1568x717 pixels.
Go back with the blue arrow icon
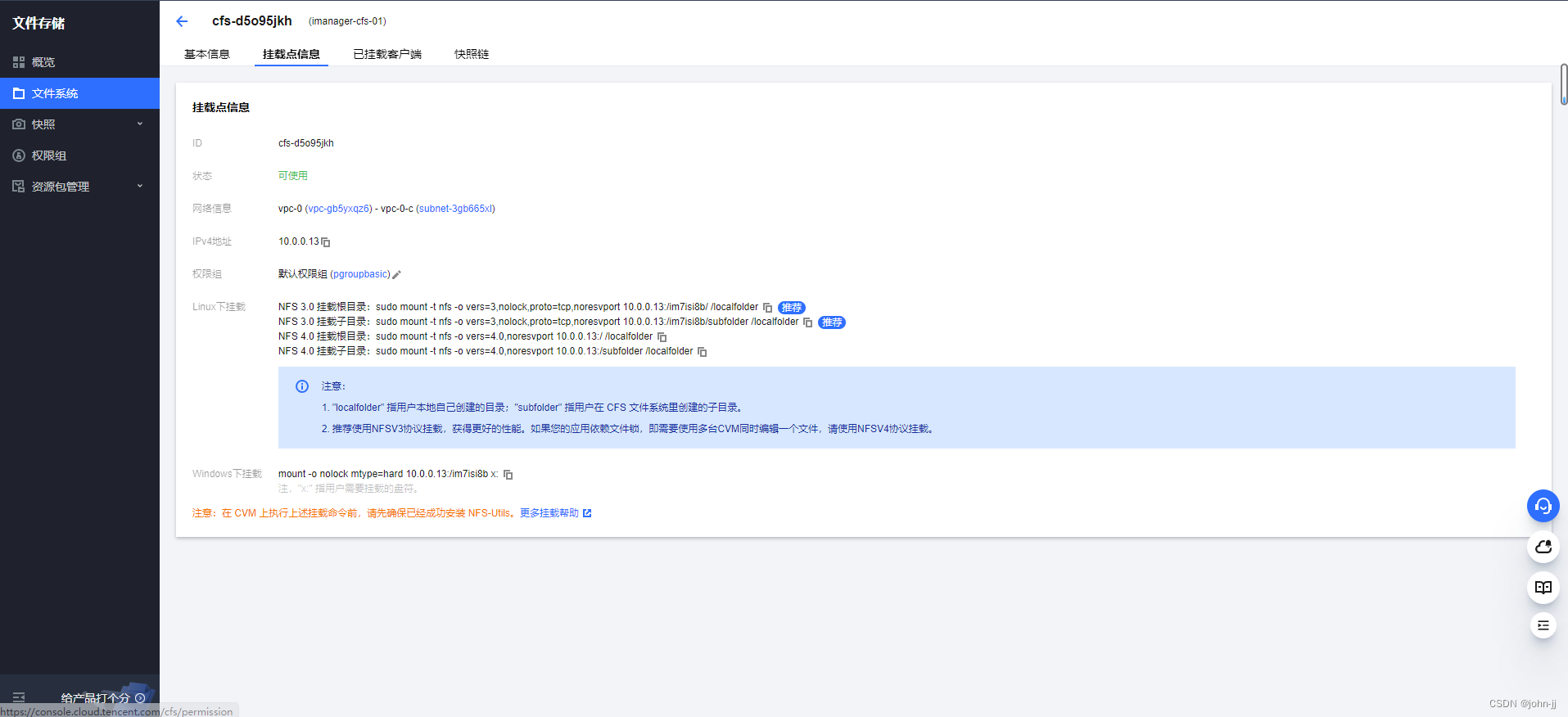tap(182, 21)
